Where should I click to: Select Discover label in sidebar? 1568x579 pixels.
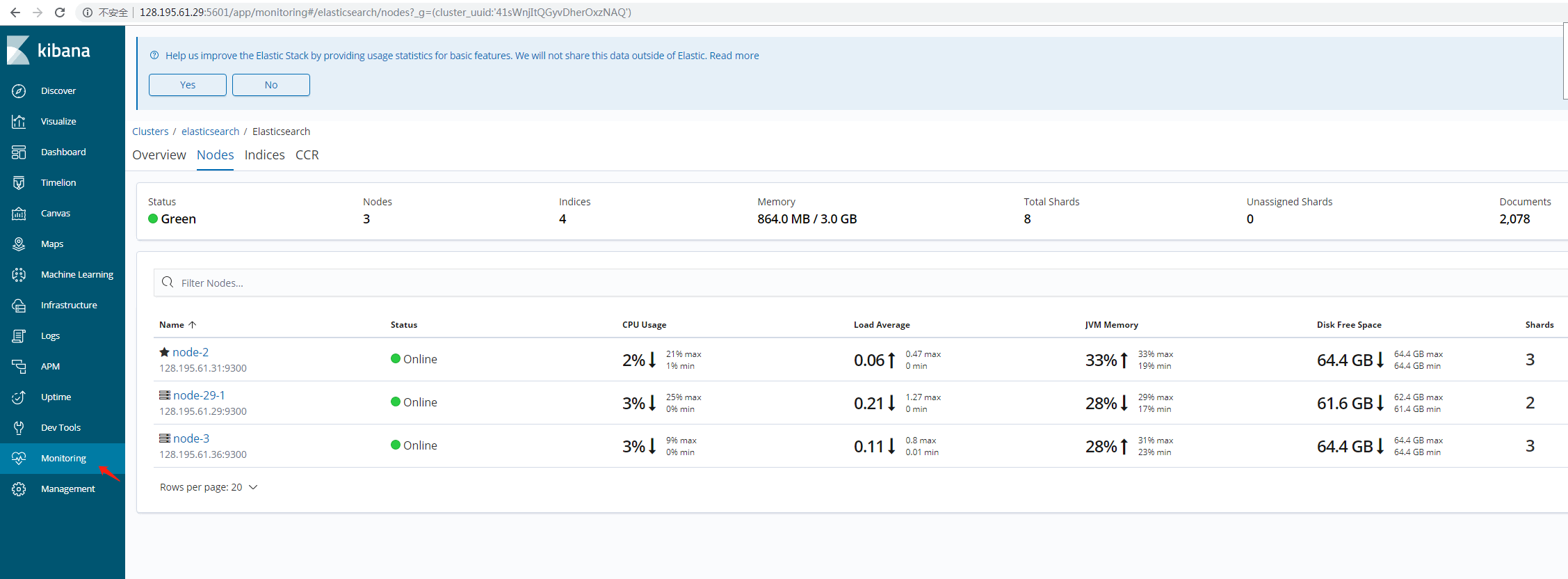point(58,91)
